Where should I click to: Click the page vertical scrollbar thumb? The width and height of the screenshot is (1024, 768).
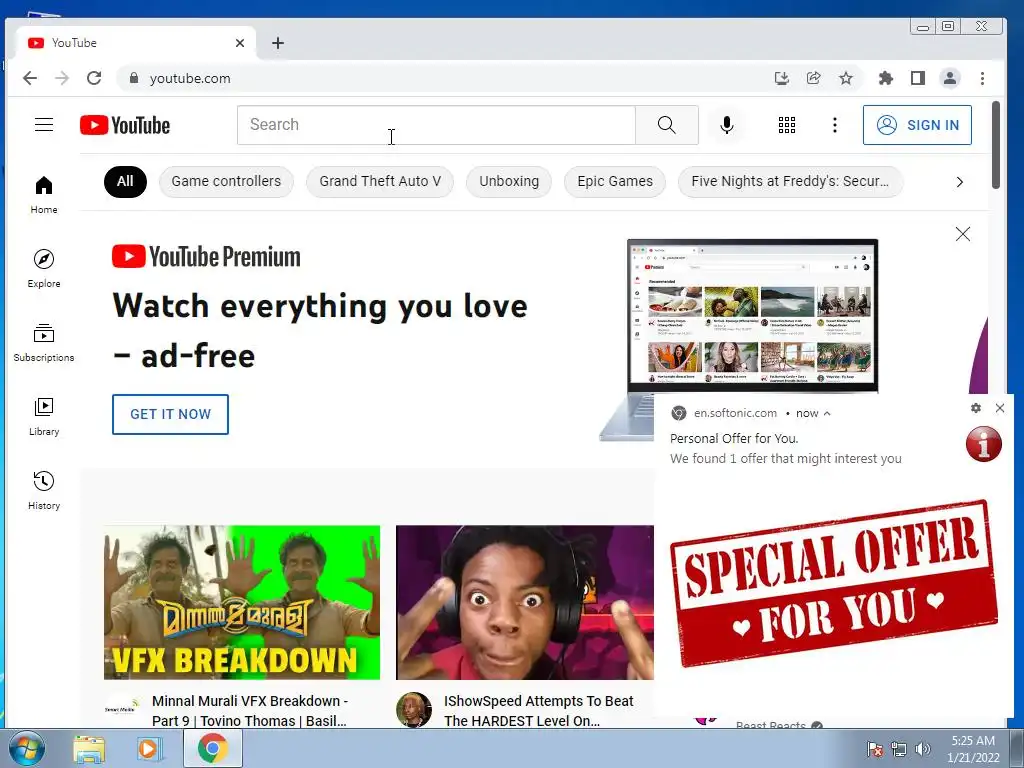[x=995, y=145]
